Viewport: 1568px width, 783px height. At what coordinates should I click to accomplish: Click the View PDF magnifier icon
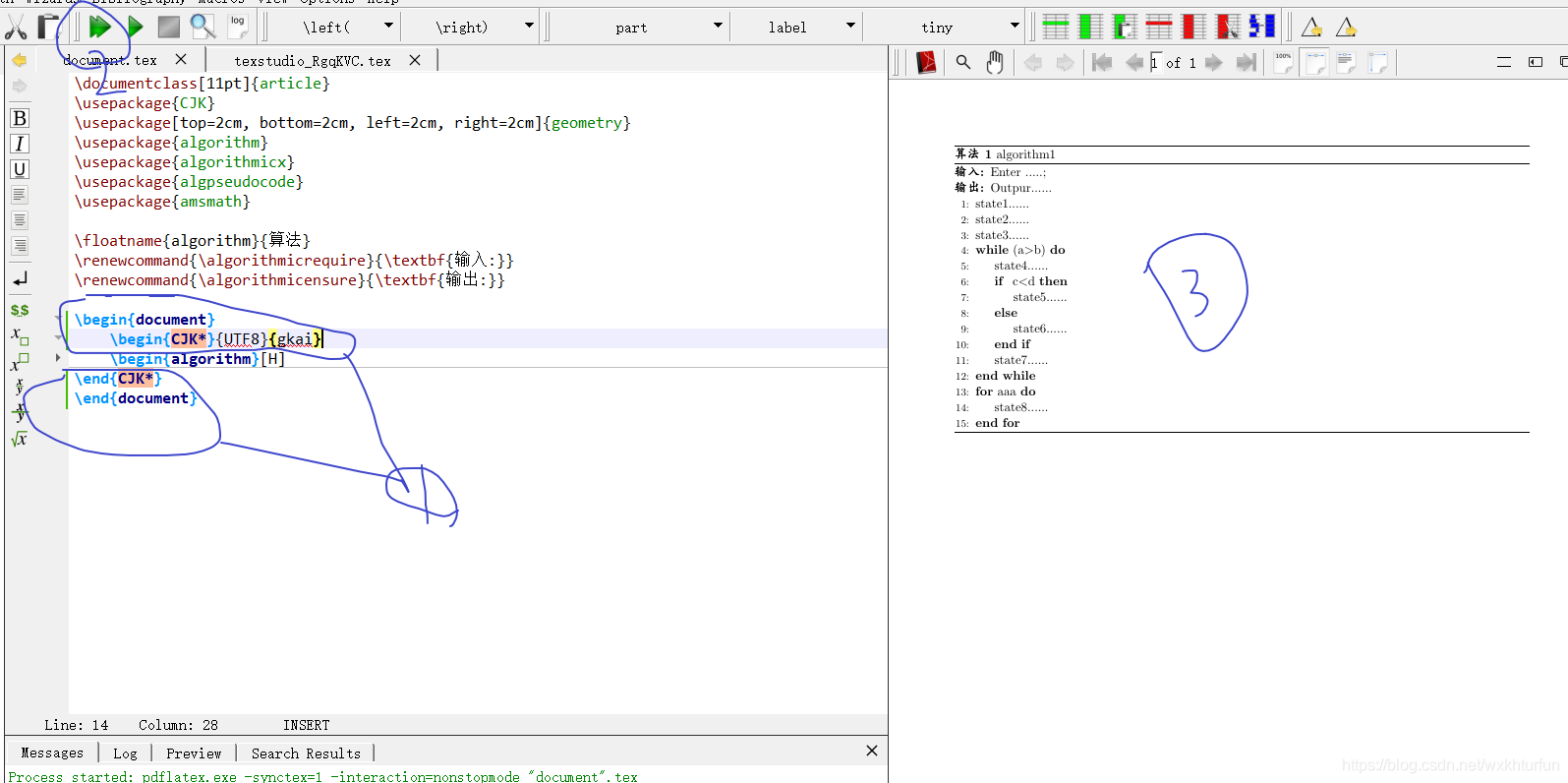203,27
